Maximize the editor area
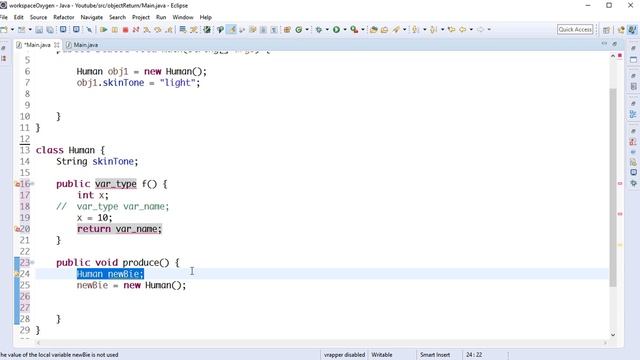The image size is (640, 360). pyautogui.click(x=614, y=43)
